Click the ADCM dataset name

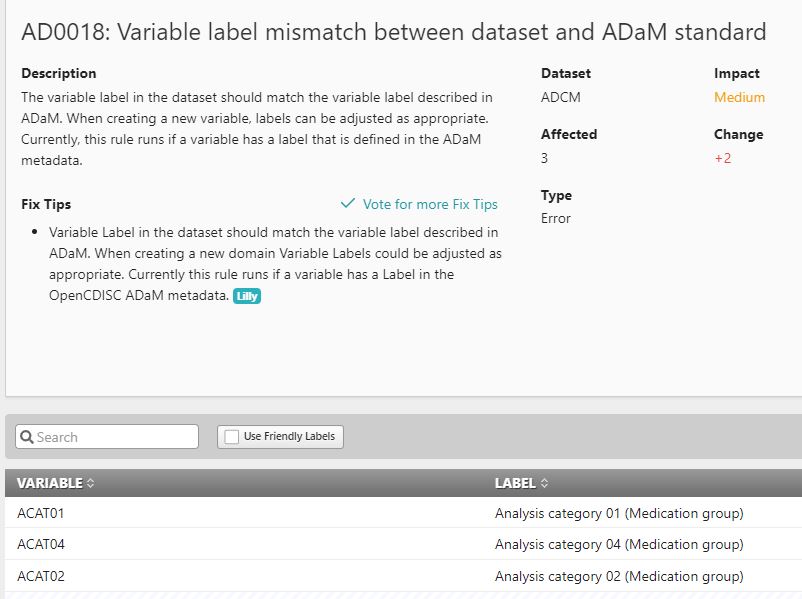pyautogui.click(x=561, y=97)
